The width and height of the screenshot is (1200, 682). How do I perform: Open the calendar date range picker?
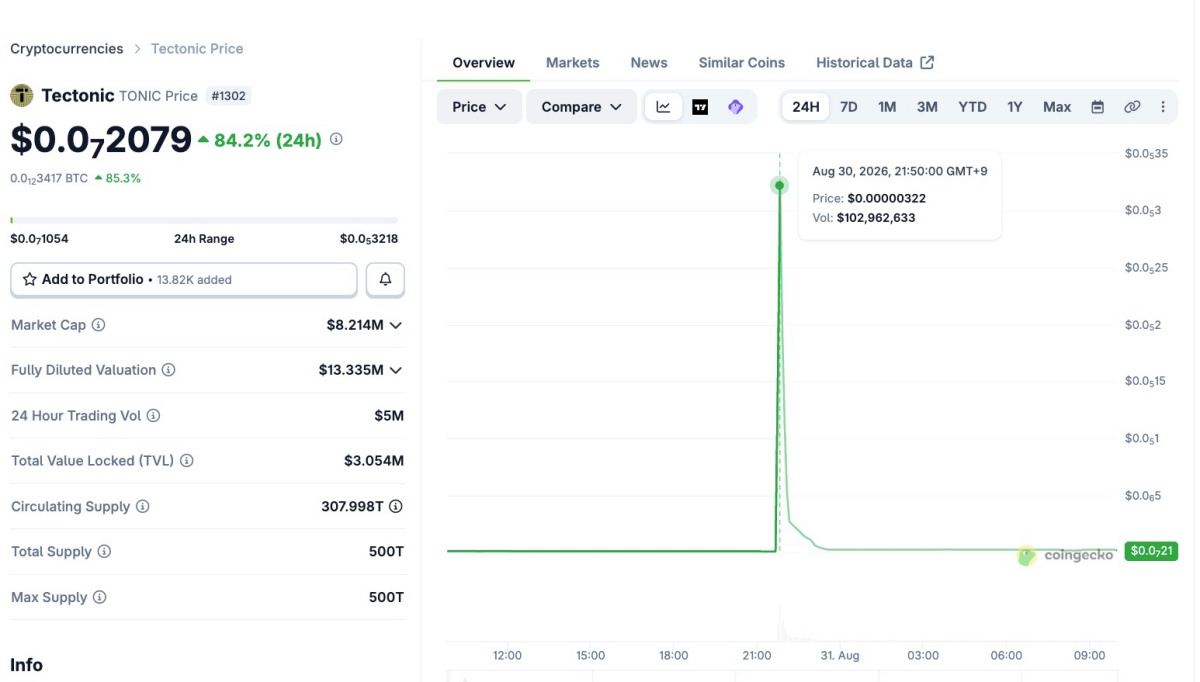[1097, 107]
